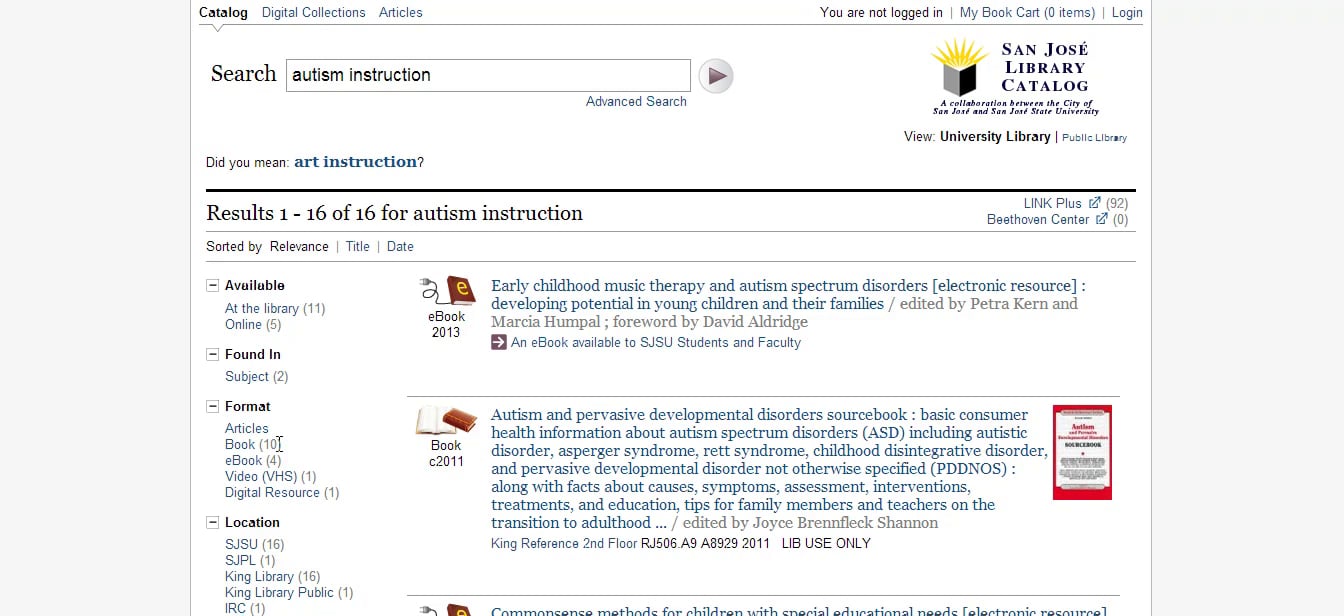
Task: Collapse the Available facet section
Action: [212, 286]
